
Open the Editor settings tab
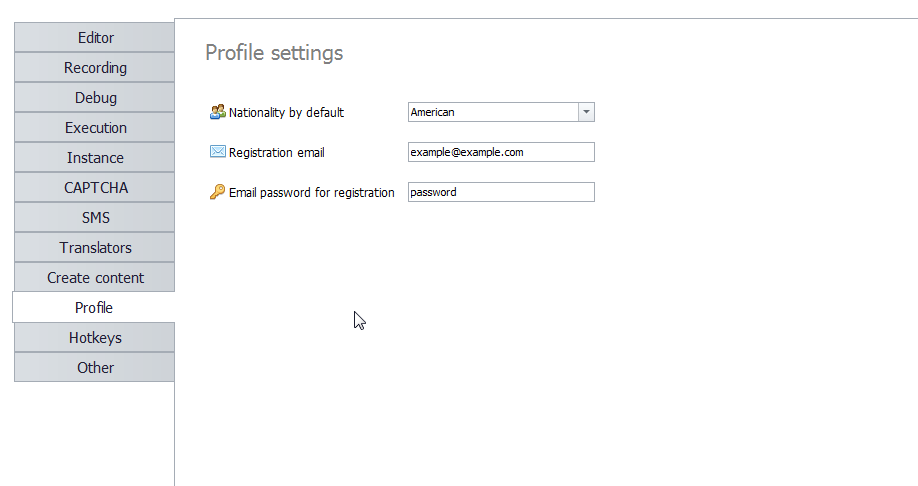pyautogui.click(x=95, y=37)
